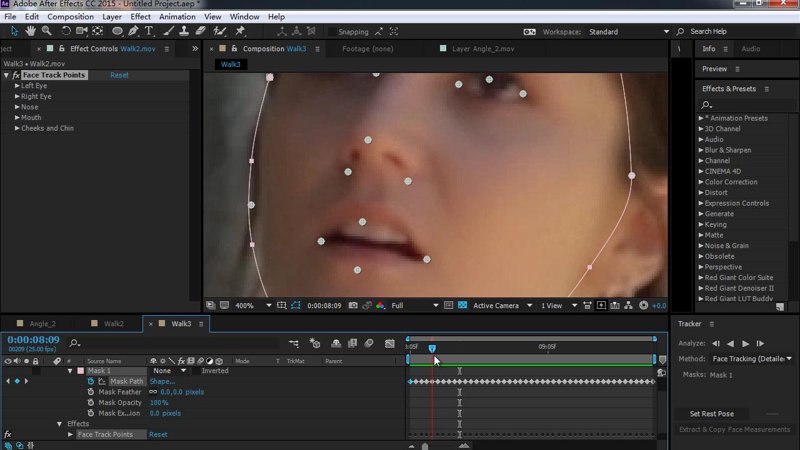Open the Layer menu
This screenshot has width=800, height=450.
[112, 17]
